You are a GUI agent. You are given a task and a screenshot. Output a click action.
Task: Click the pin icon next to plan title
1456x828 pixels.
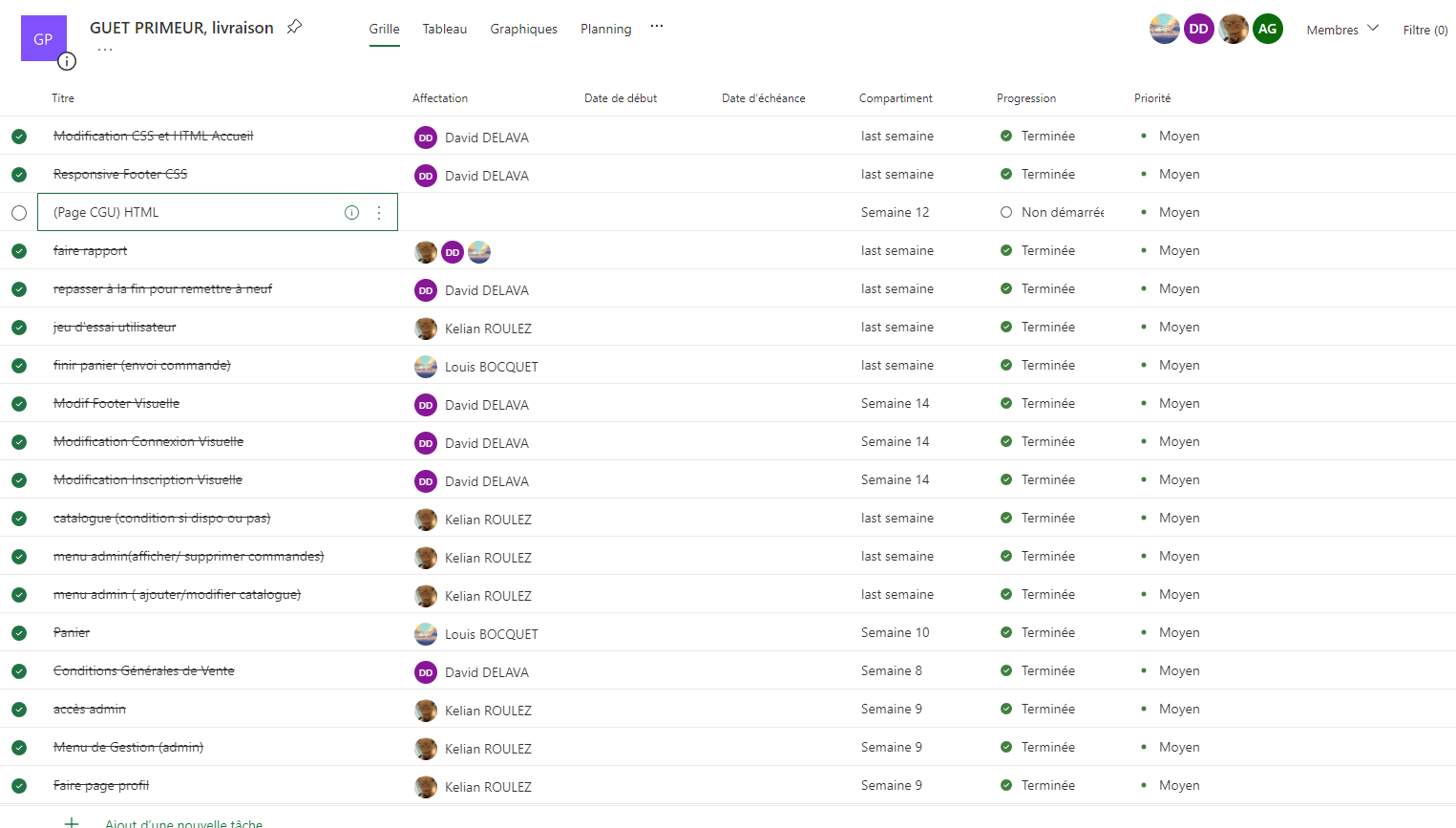[x=294, y=27]
